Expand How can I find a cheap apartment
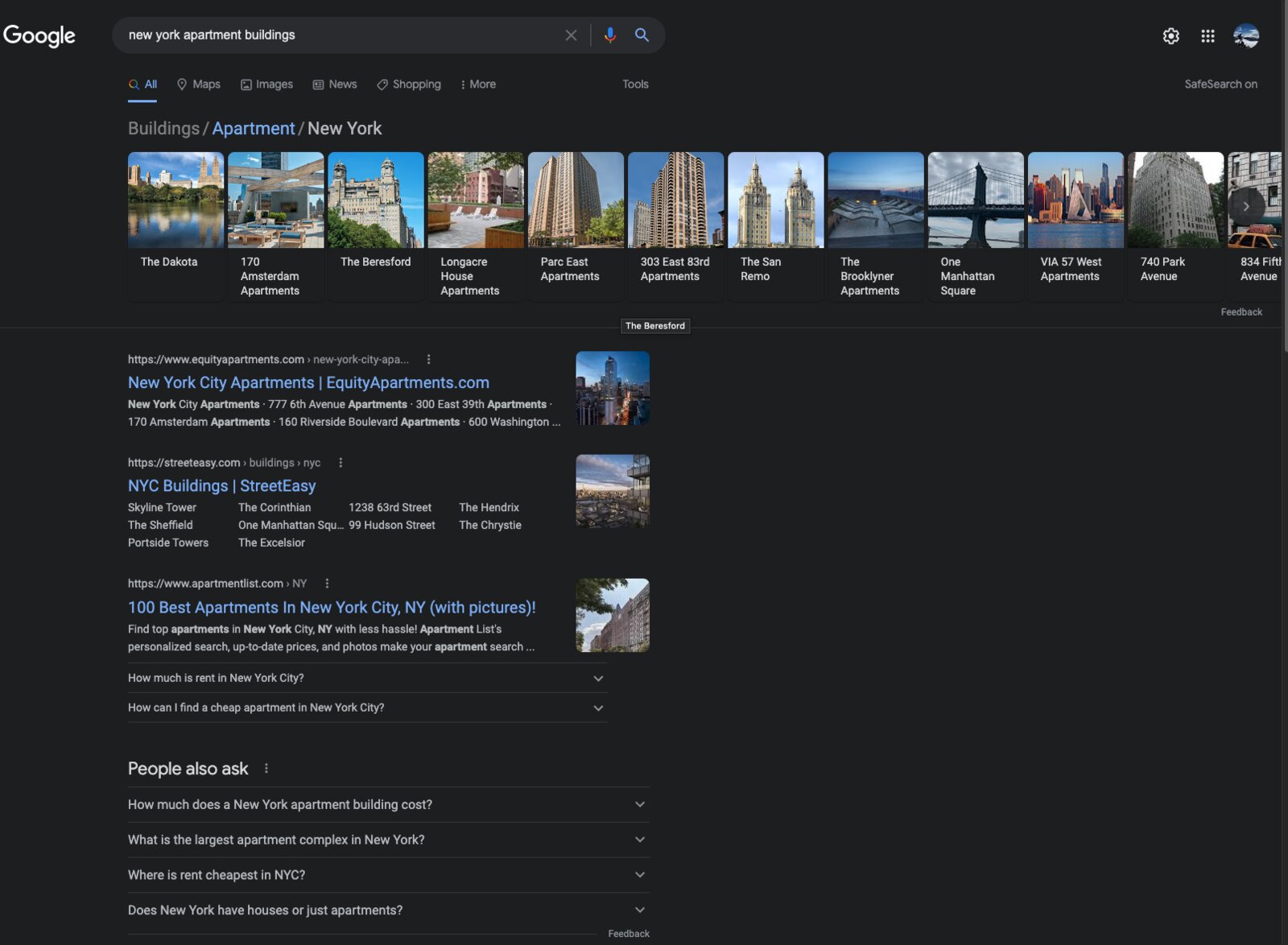 367,708
